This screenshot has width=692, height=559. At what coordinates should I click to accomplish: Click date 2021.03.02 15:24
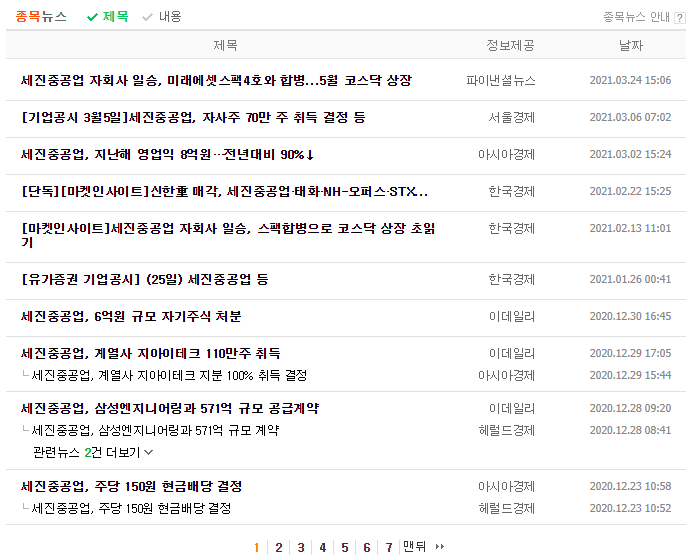(x=630, y=154)
